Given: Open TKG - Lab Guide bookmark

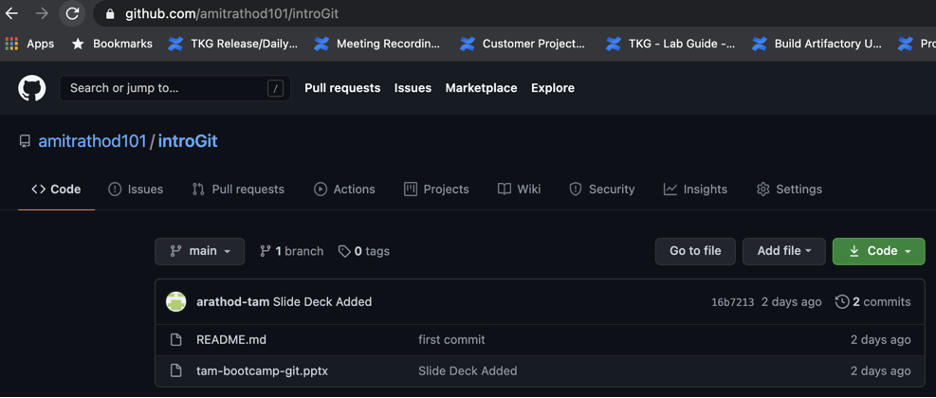Looking at the screenshot, I should tap(670, 44).
